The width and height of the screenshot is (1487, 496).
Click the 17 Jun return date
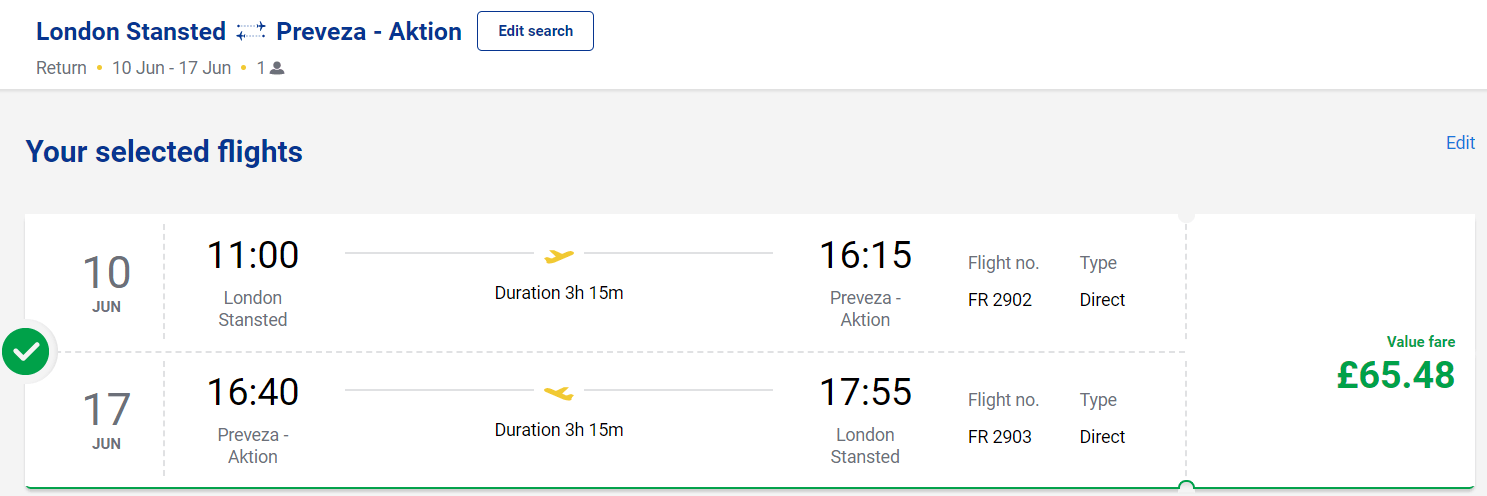(x=106, y=420)
